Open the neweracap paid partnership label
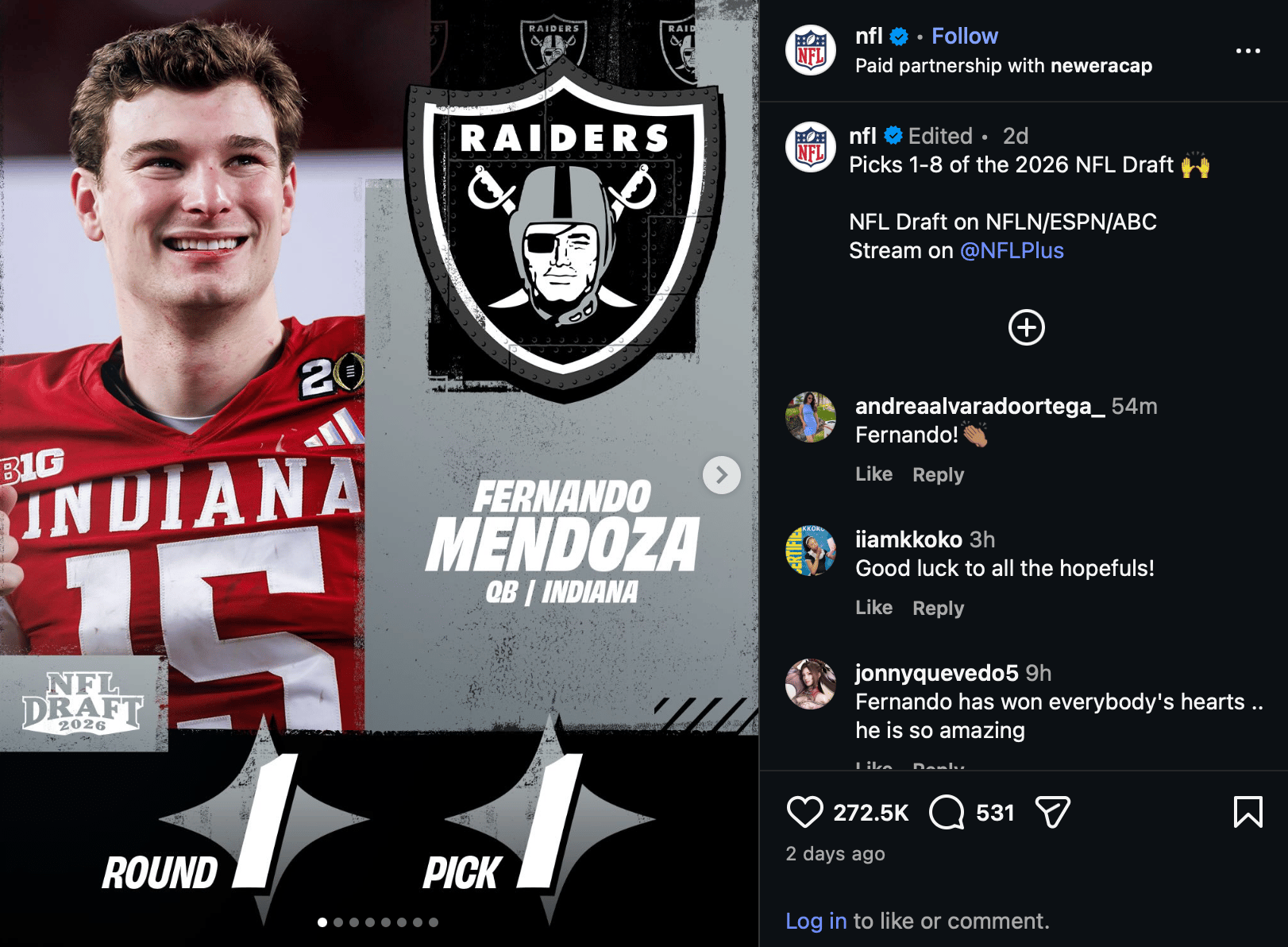The width and height of the screenshot is (1288, 947). [x=1100, y=66]
